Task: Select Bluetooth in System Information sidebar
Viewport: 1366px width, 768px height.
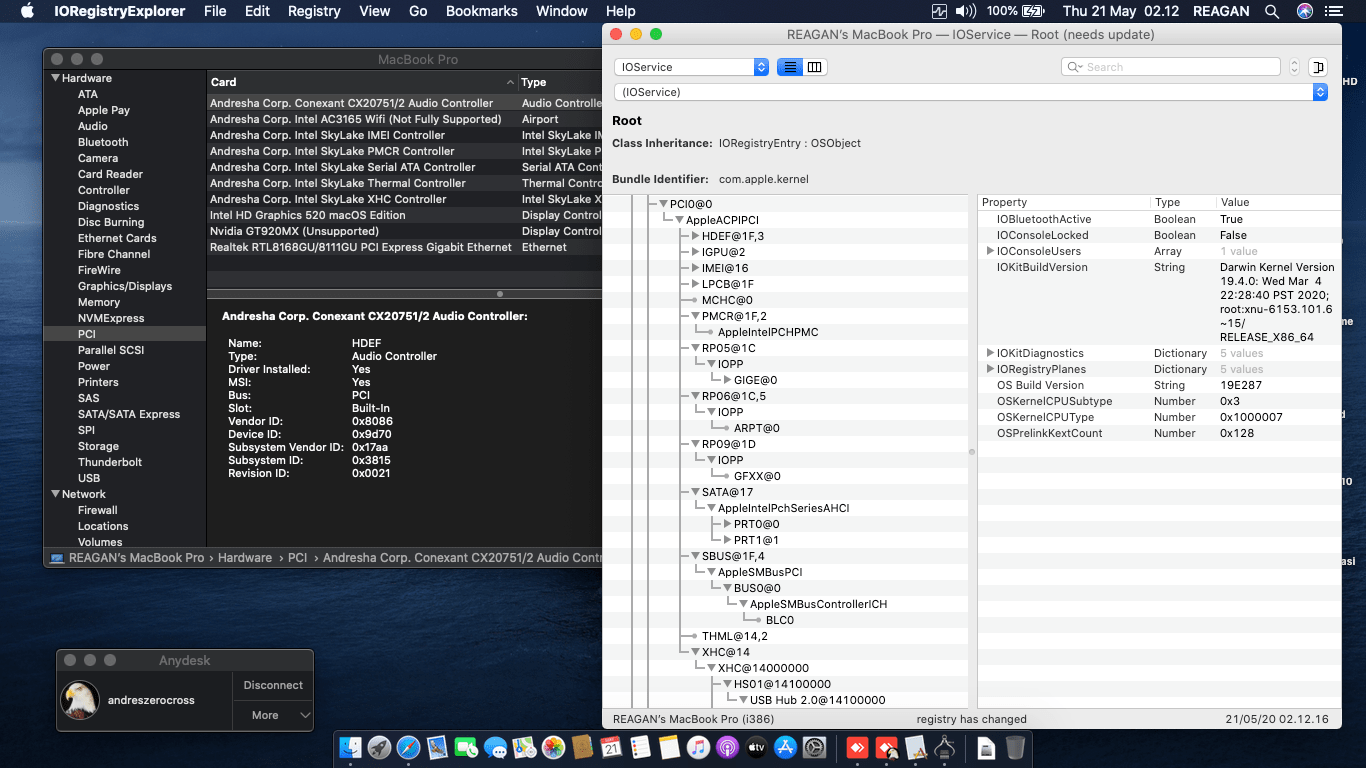Action: [103, 142]
